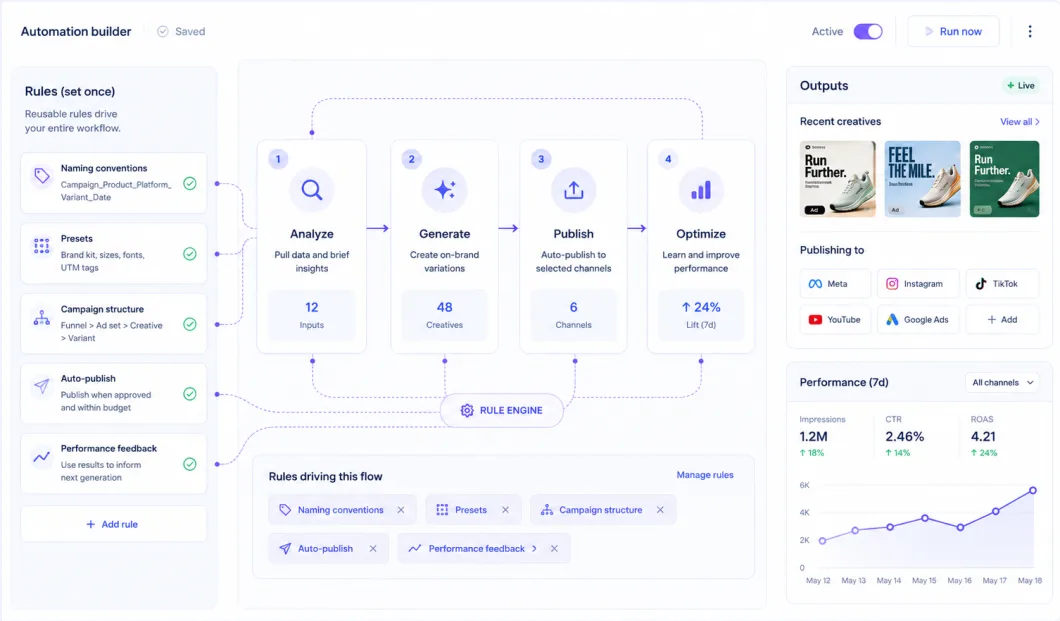This screenshot has width=1060, height=621.
Task: Click the step 4 number badge
Action: (668, 159)
